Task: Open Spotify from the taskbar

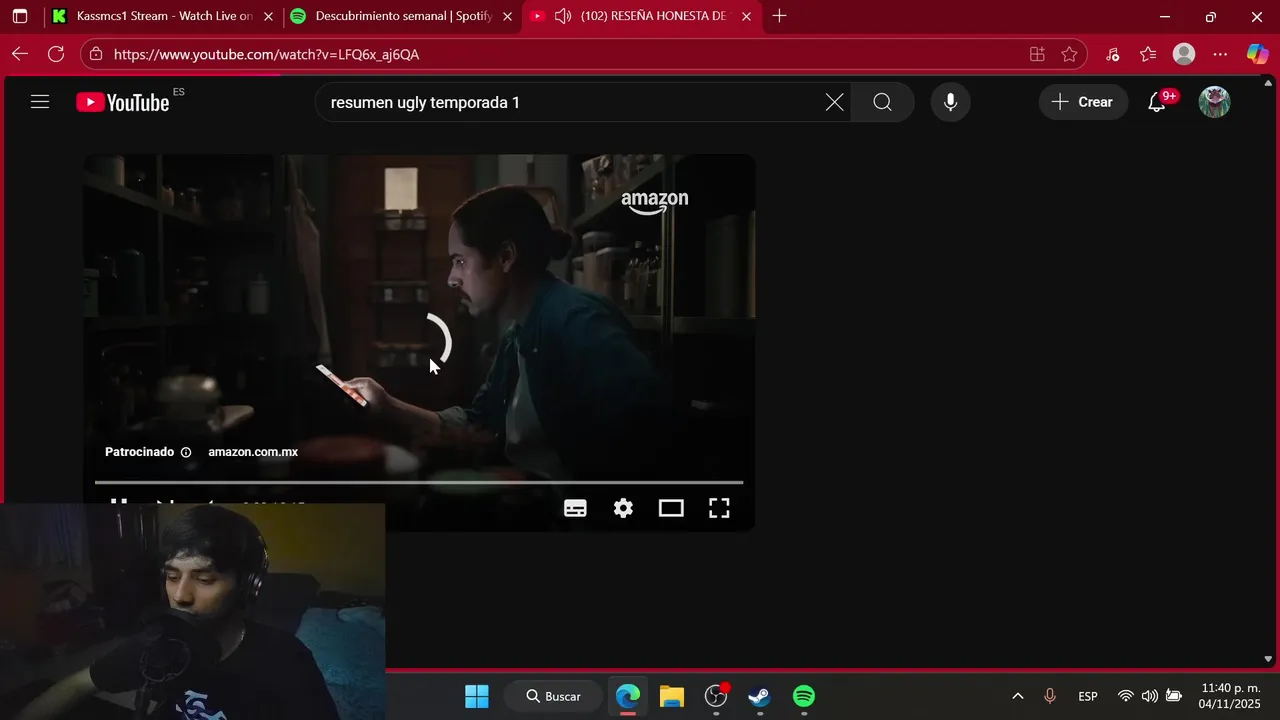Action: pos(804,696)
